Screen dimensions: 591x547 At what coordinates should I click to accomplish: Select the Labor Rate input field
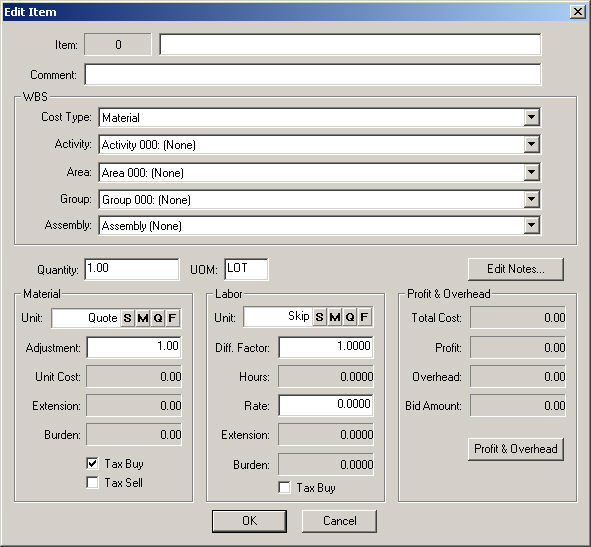pyautogui.click(x=326, y=405)
